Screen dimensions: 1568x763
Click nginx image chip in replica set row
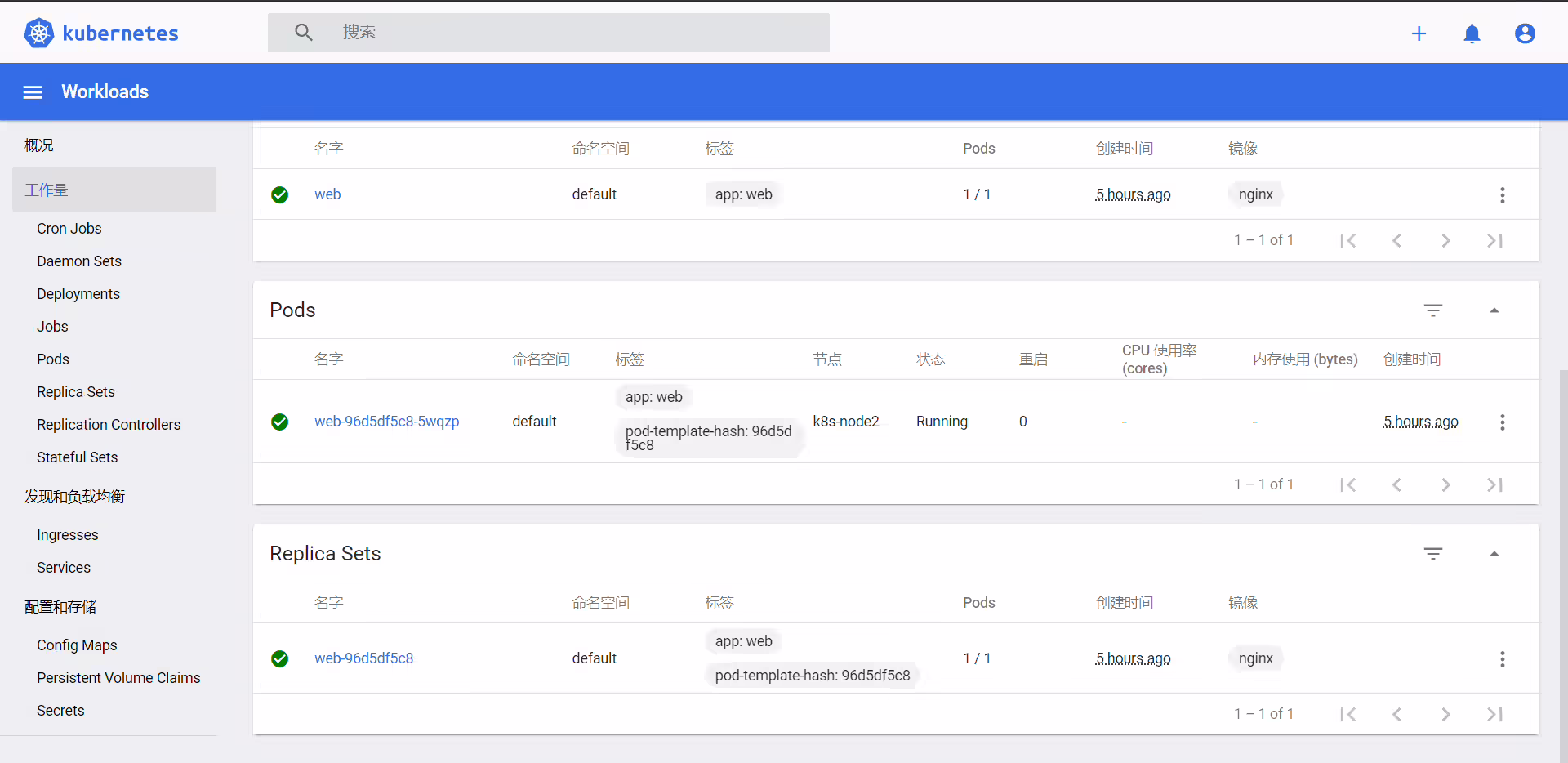pyautogui.click(x=1255, y=658)
